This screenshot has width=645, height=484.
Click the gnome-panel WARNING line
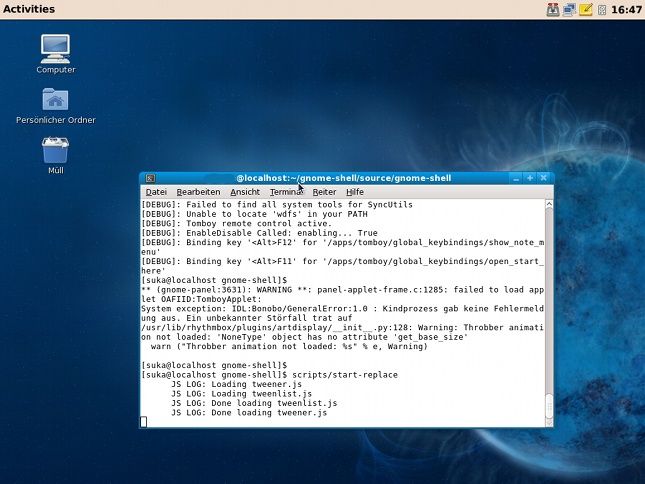pos(342,290)
